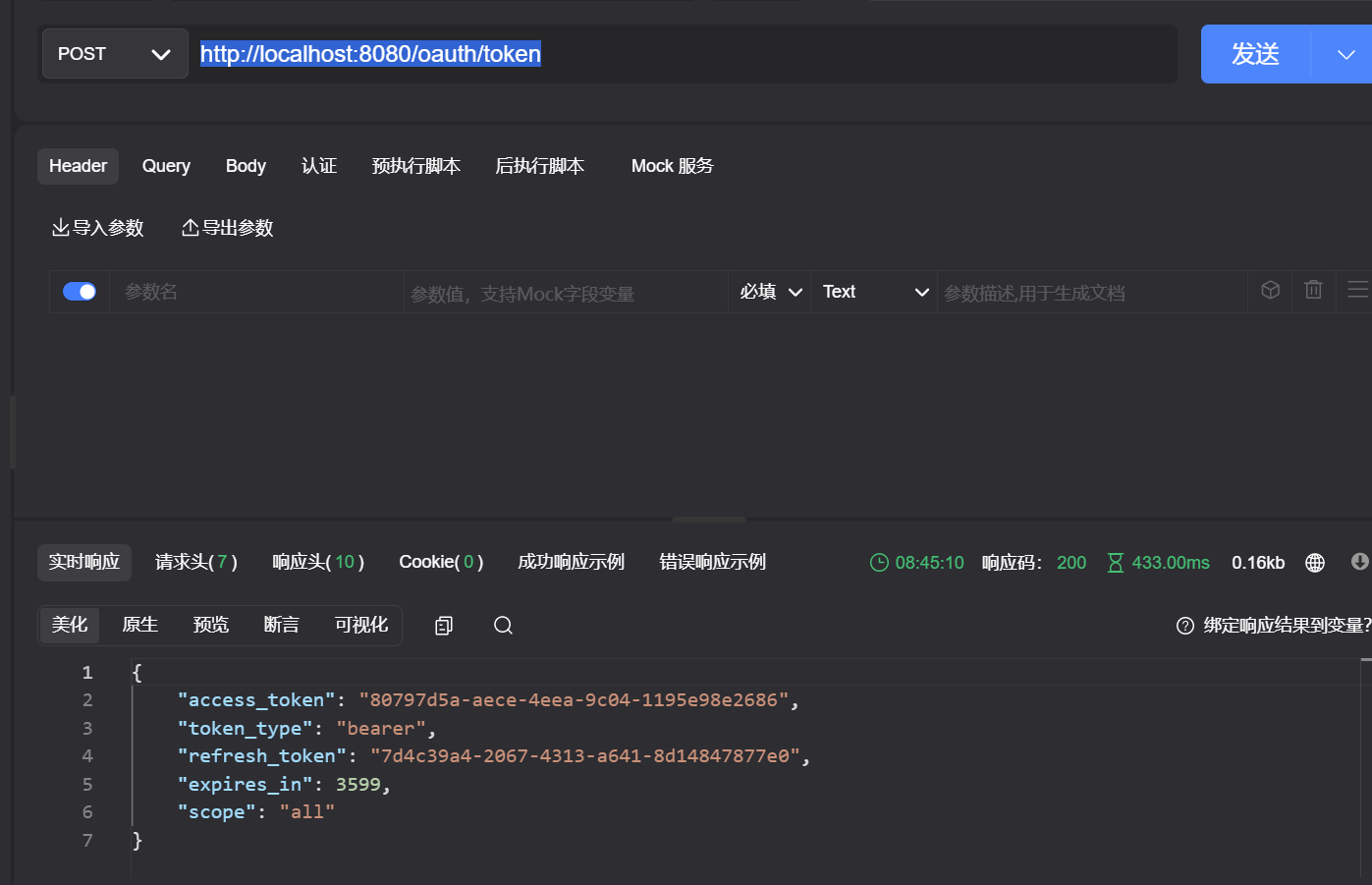
Task: Open the 必填 required dropdown
Action: point(770,292)
